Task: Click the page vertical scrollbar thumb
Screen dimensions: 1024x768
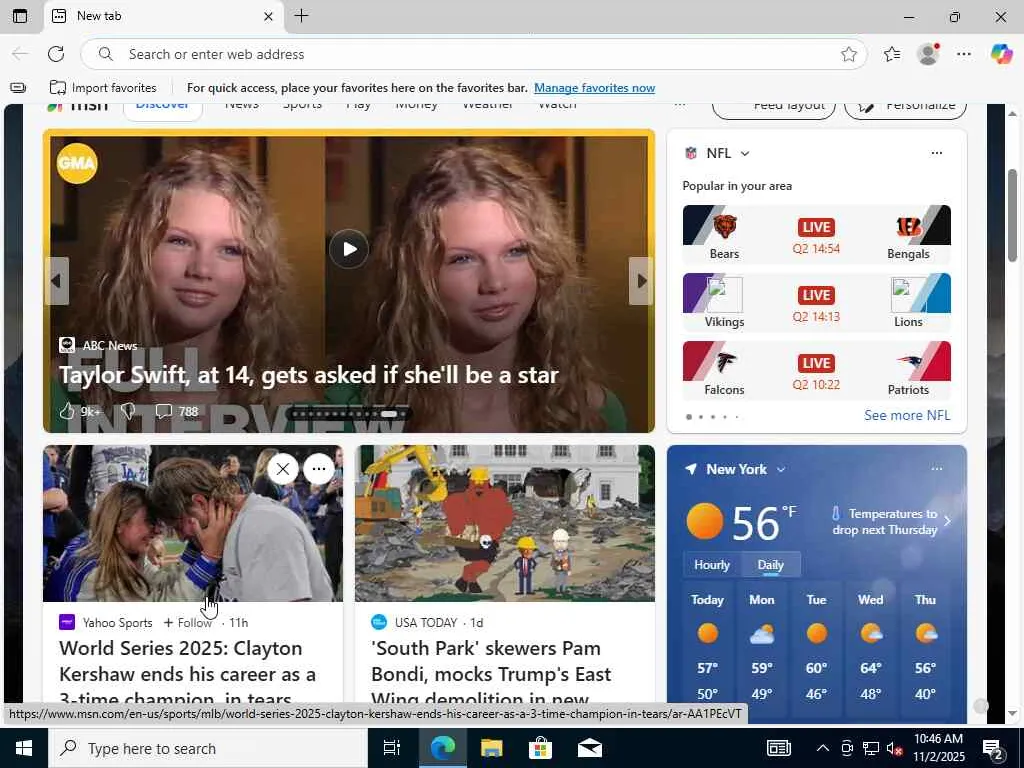Action: [x=1012, y=214]
